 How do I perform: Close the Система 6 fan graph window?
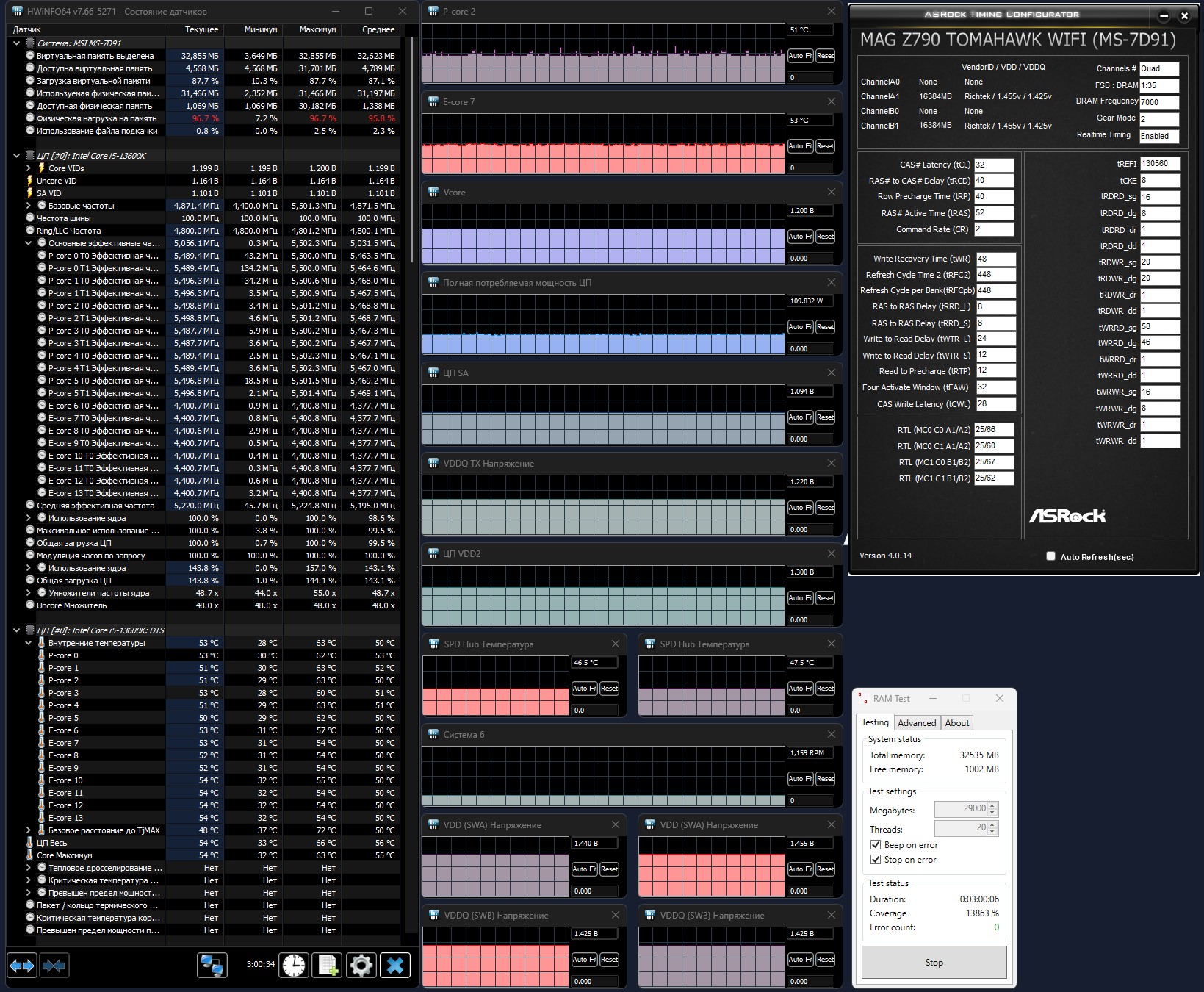[x=832, y=734]
